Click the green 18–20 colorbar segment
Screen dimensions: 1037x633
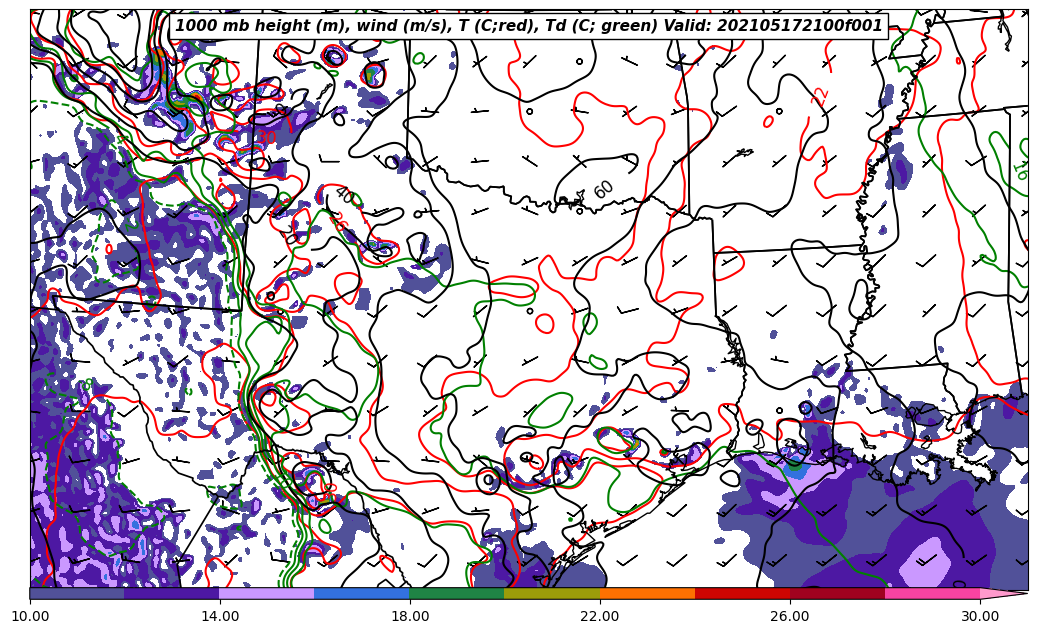pyautogui.click(x=457, y=593)
